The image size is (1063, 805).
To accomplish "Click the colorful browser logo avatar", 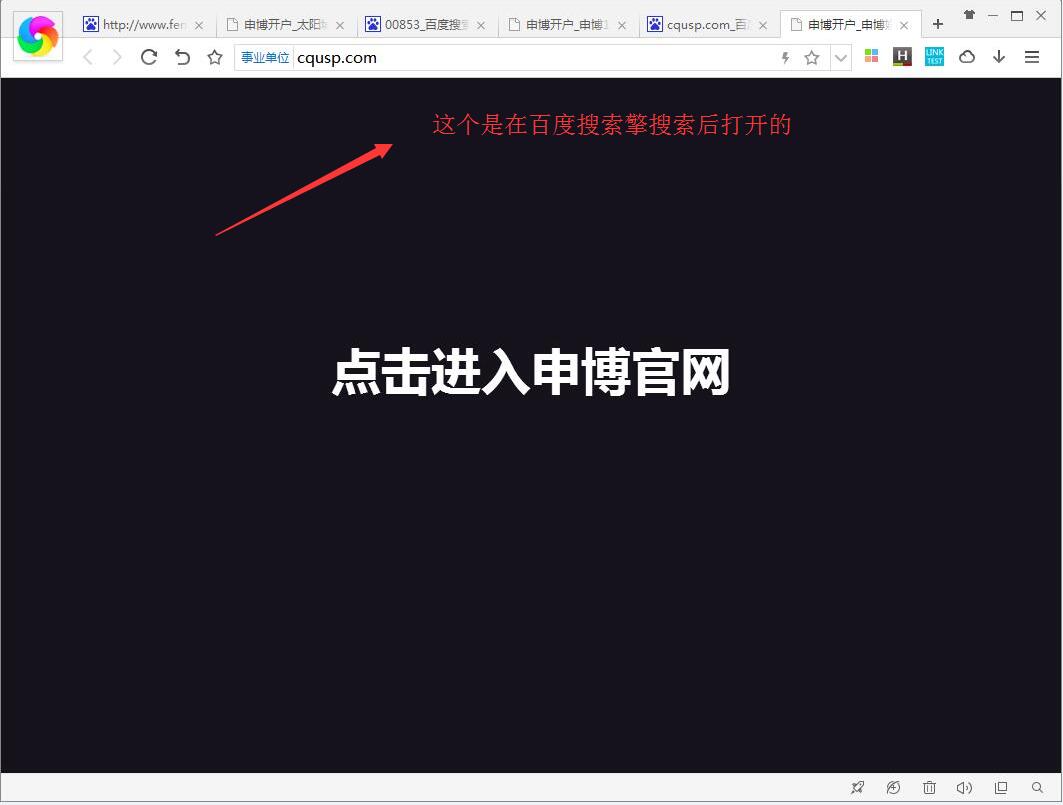I will click(38, 37).
